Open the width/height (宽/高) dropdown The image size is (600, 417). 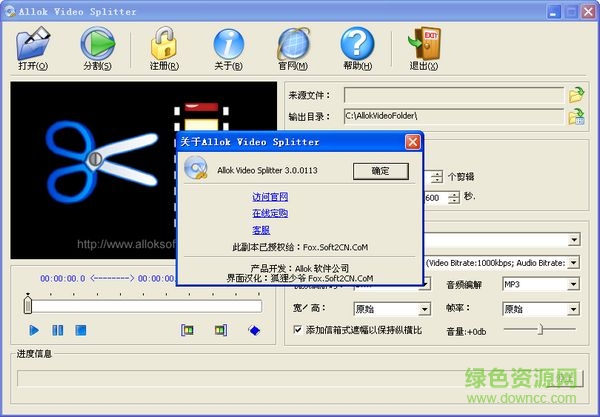(424, 309)
